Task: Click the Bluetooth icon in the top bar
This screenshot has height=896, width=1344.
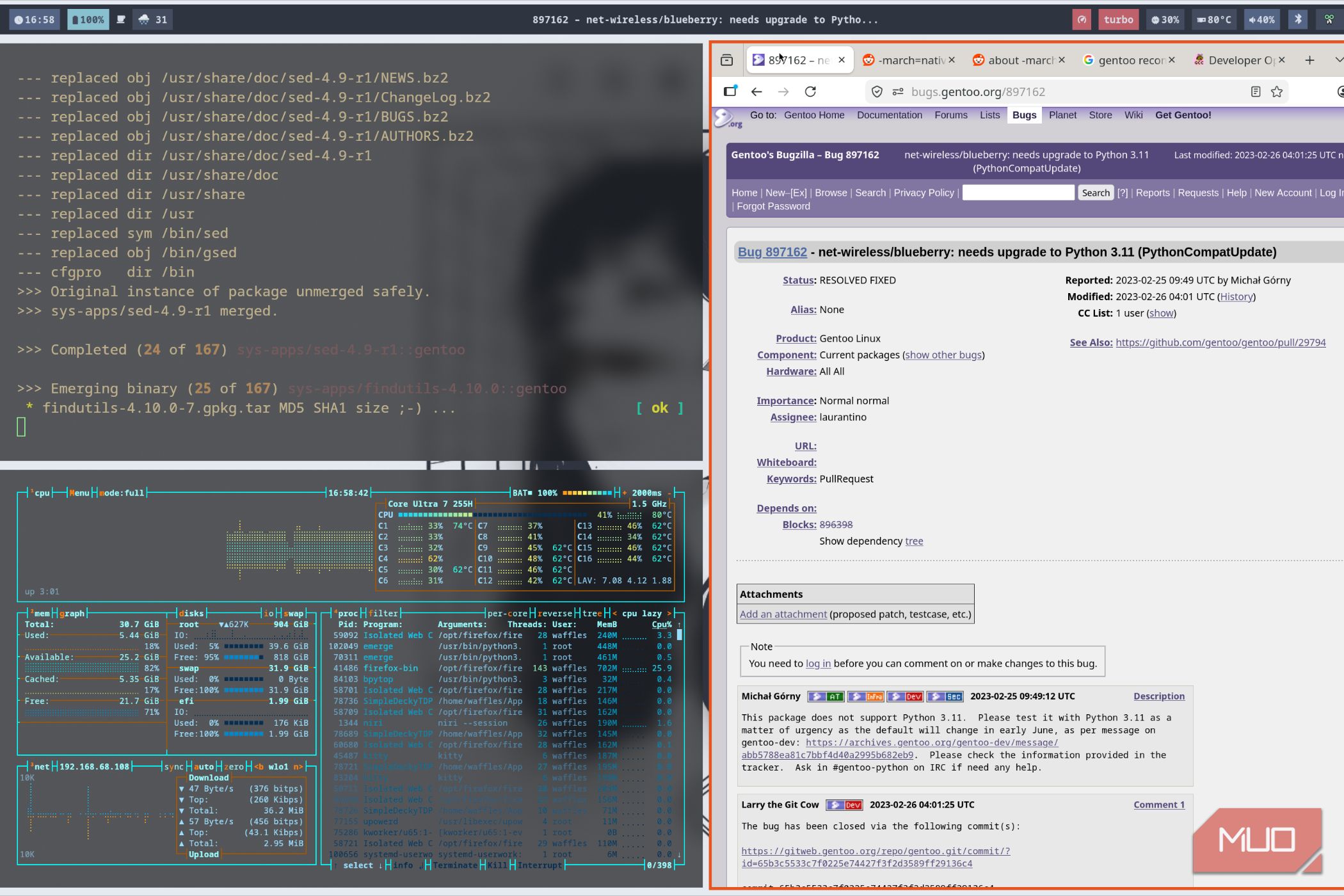Action: [1298, 20]
